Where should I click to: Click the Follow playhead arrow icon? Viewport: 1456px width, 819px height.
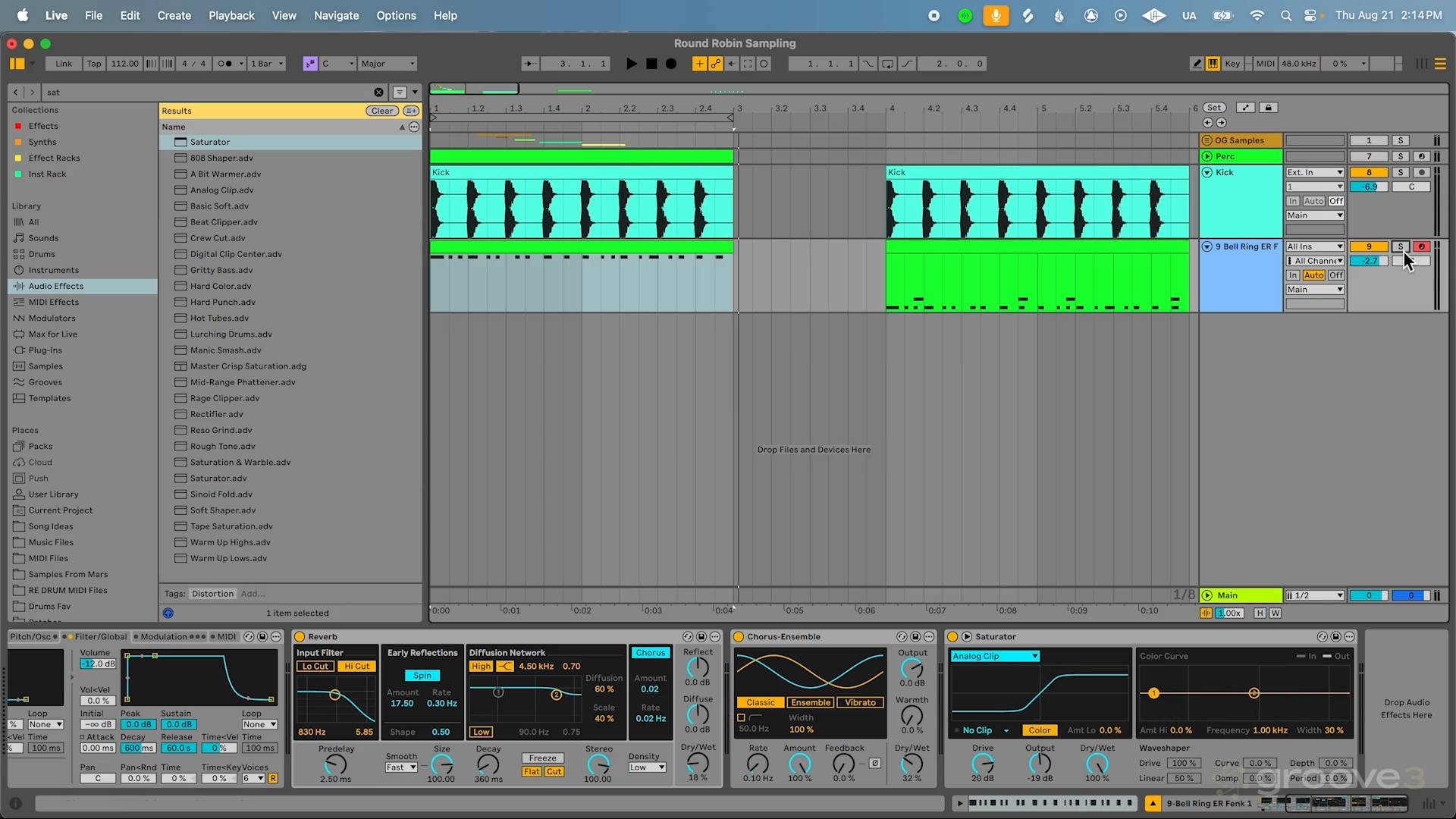529,64
